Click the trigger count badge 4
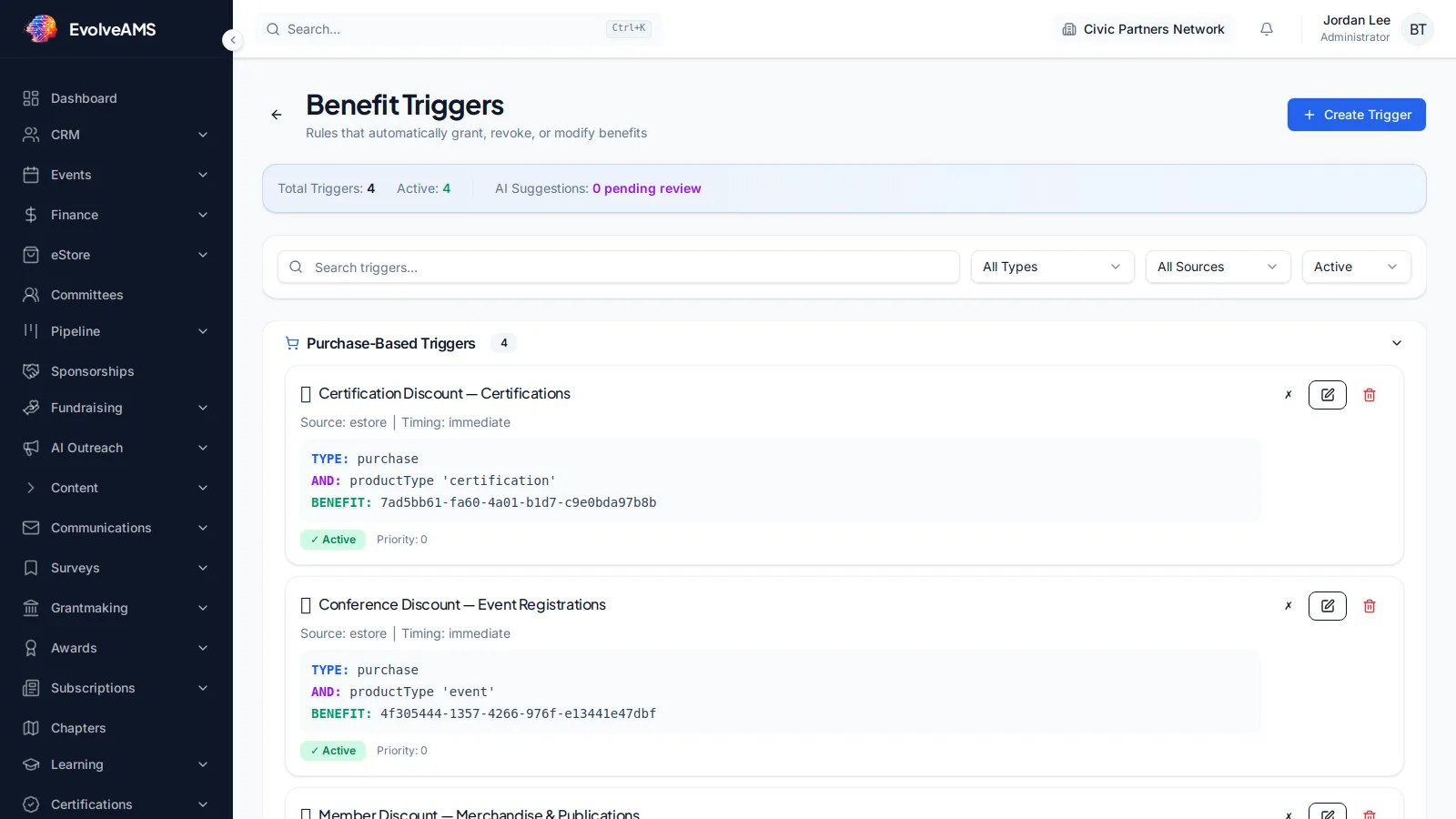 [x=504, y=343]
